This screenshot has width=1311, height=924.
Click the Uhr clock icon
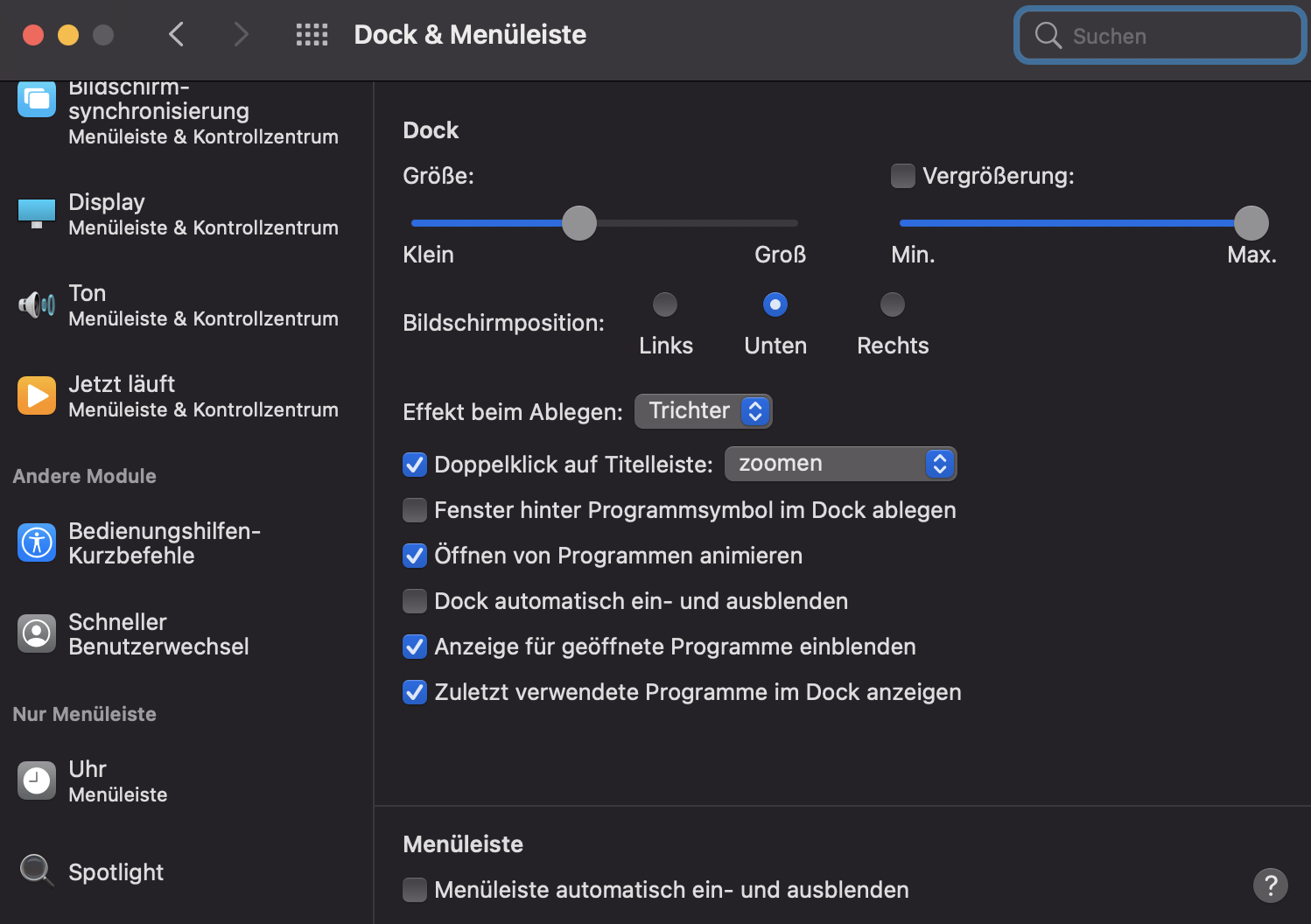(37, 780)
